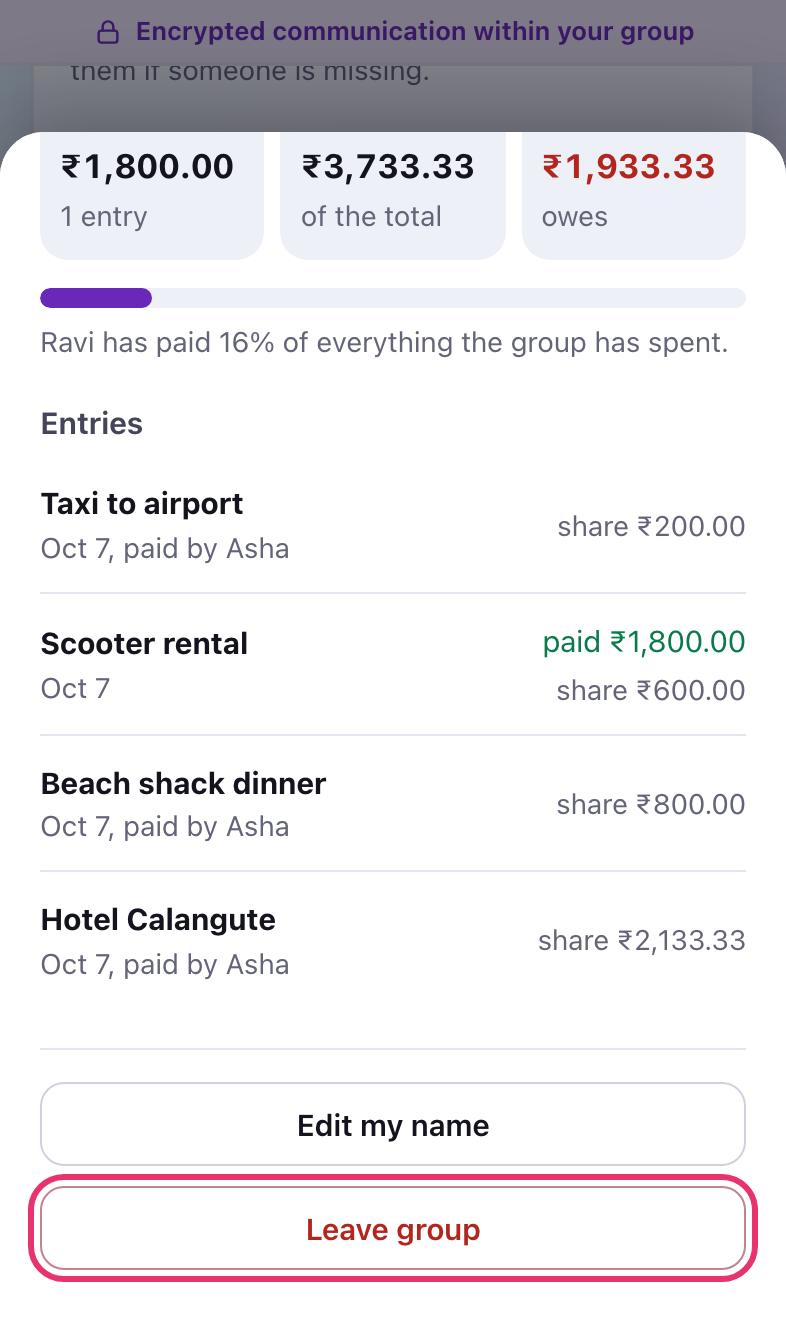The image size is (786, 1318).
Task: Tap the green paid ₹1,800.00 amount
Action: [x=644, y=641]
